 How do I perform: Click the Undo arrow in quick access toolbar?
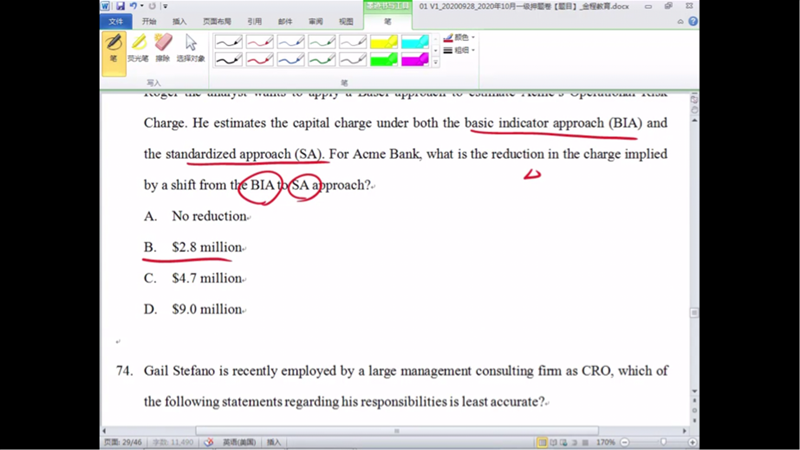(x=132, y=6)
